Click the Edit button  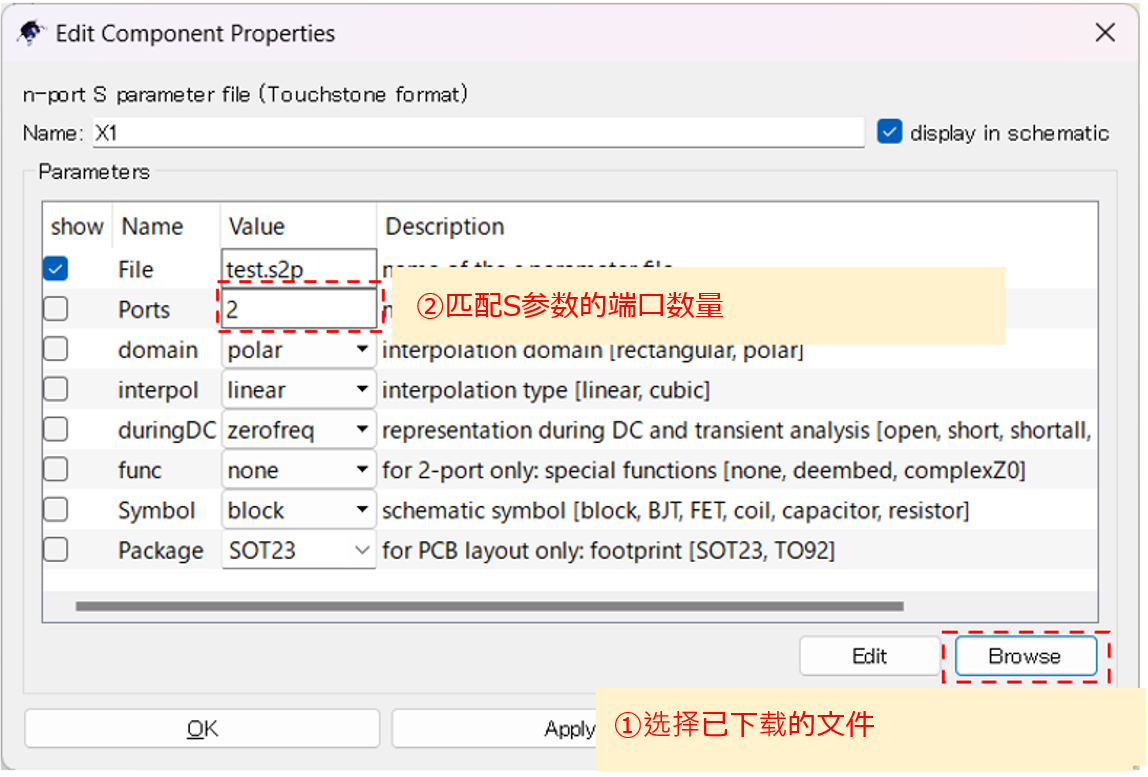pos(869,656)
